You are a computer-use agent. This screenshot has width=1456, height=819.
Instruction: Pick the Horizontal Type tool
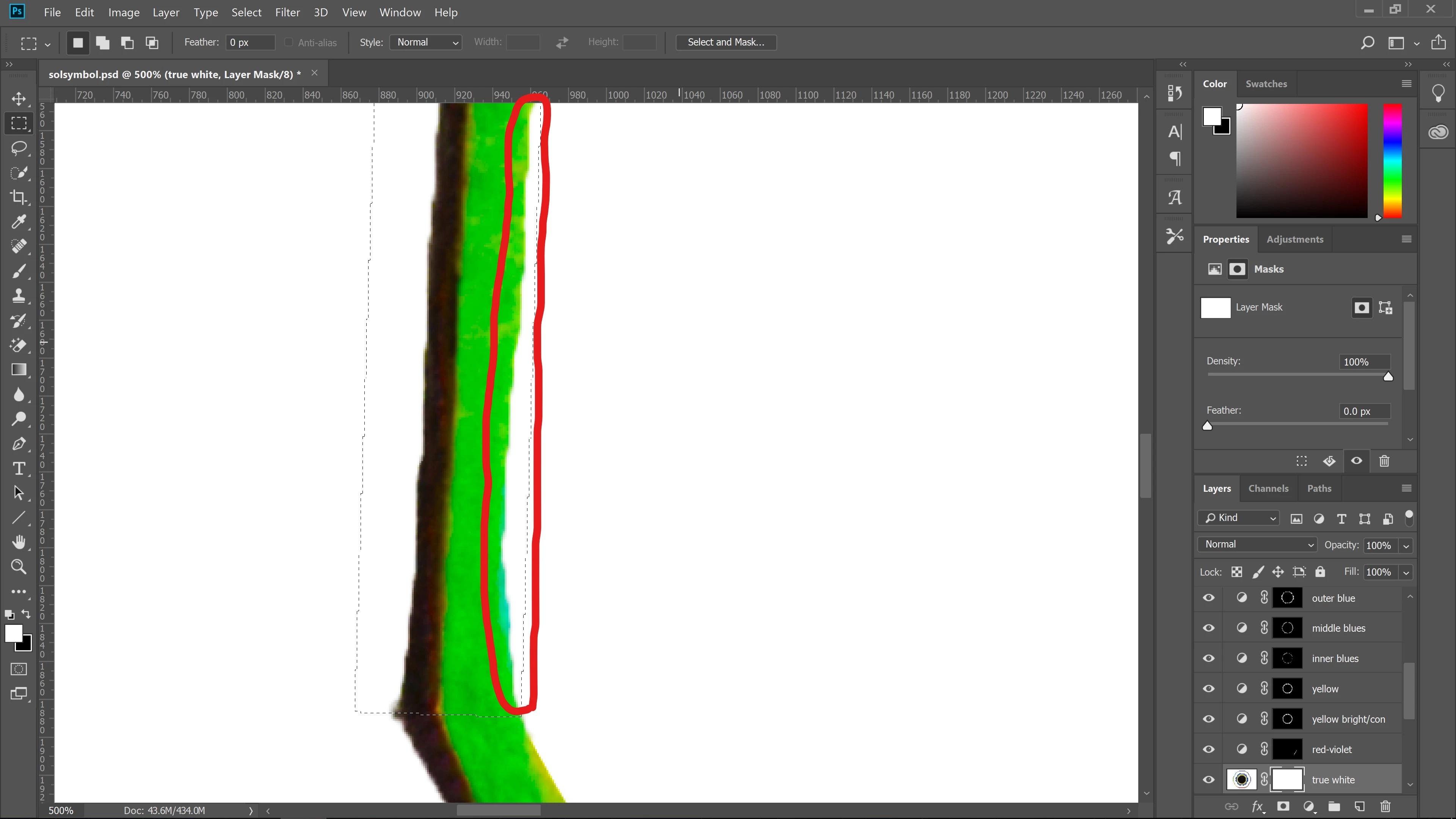[x=19, y=469]
